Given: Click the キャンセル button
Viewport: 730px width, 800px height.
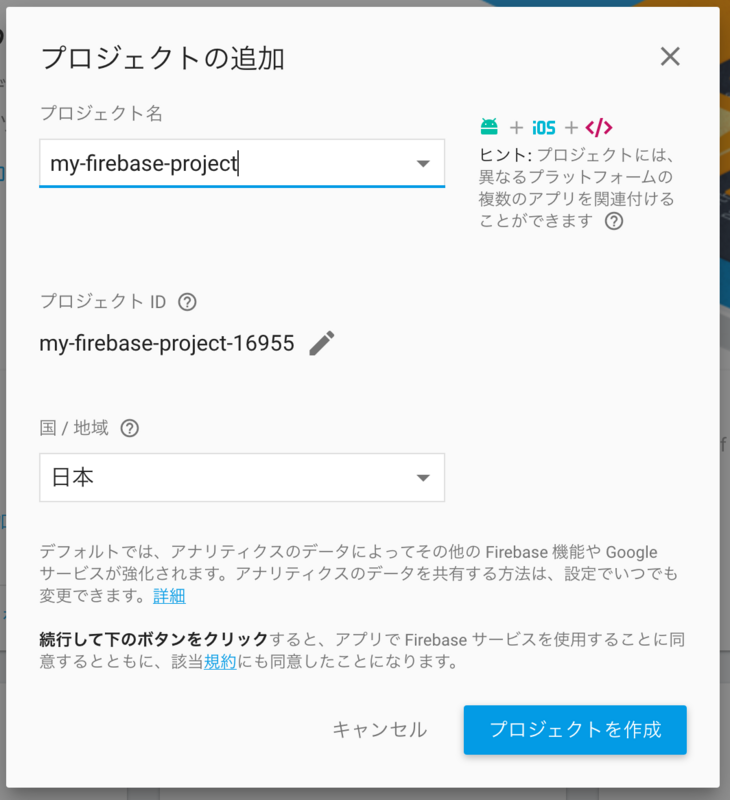Looking at the screenshot, I should coord(380,730).
